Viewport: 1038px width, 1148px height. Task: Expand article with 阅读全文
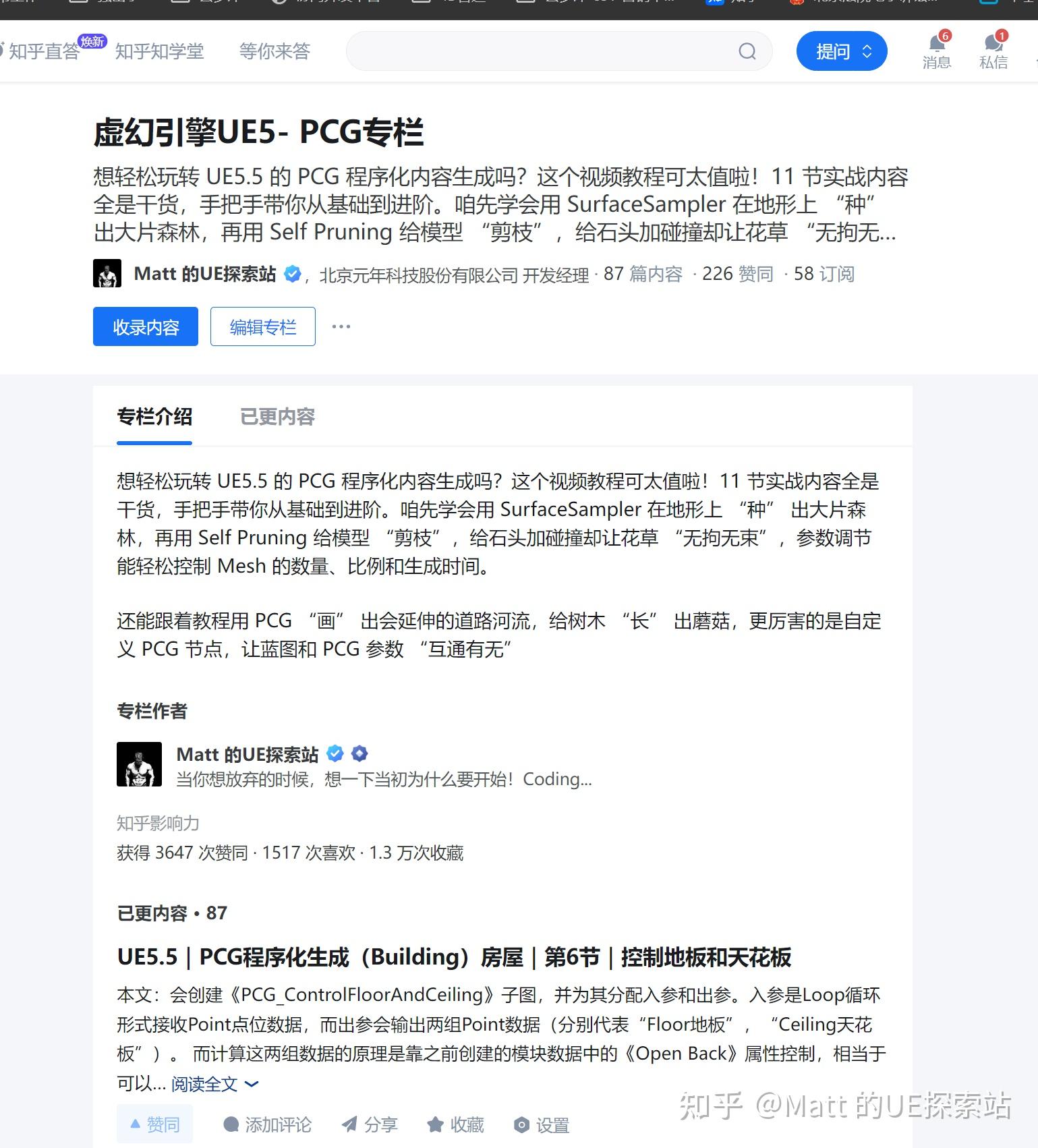215,1084
